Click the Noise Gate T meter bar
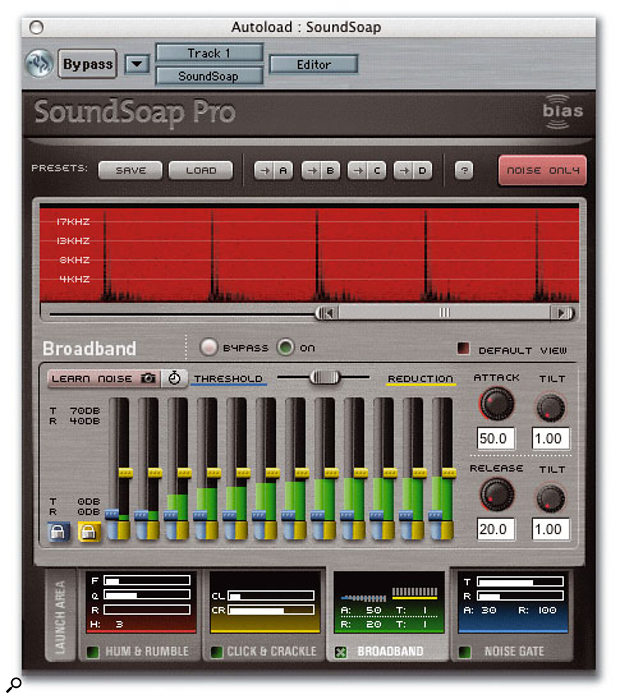The width and height of the screenshot is (620, 699). pyautogui.click(x=520, y=582)
